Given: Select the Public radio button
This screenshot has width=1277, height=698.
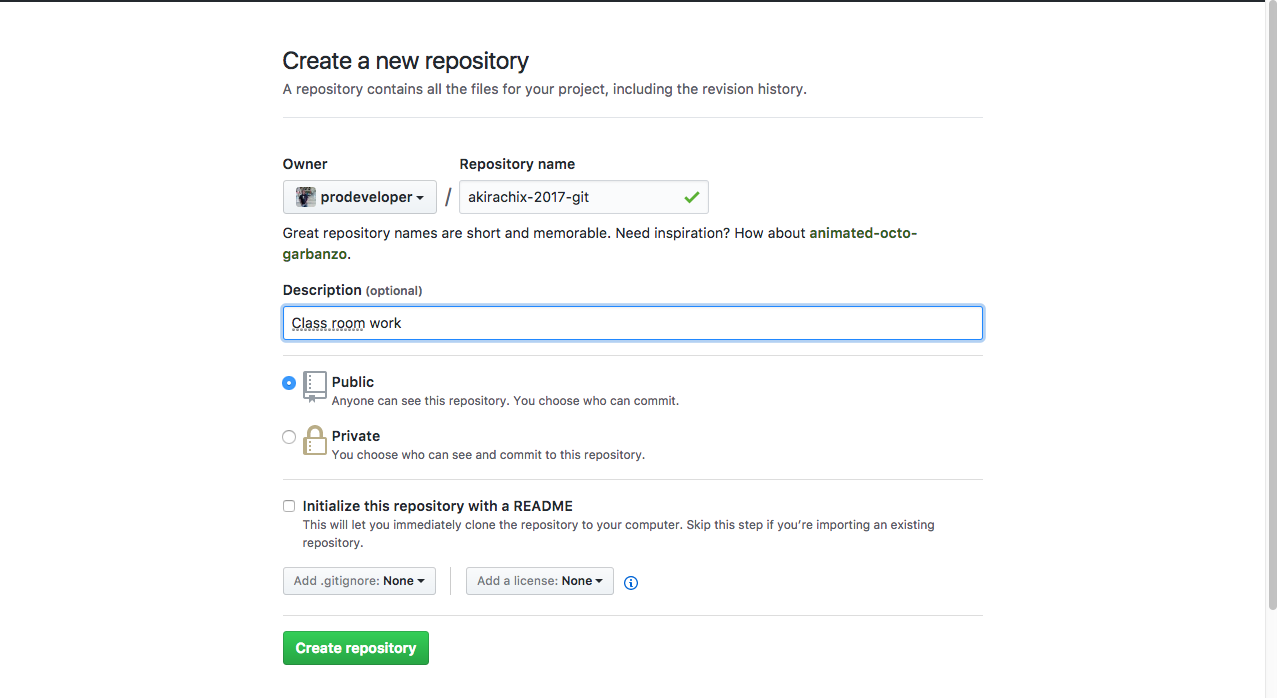Looking at the screenshot, I should tap(289, 382).
